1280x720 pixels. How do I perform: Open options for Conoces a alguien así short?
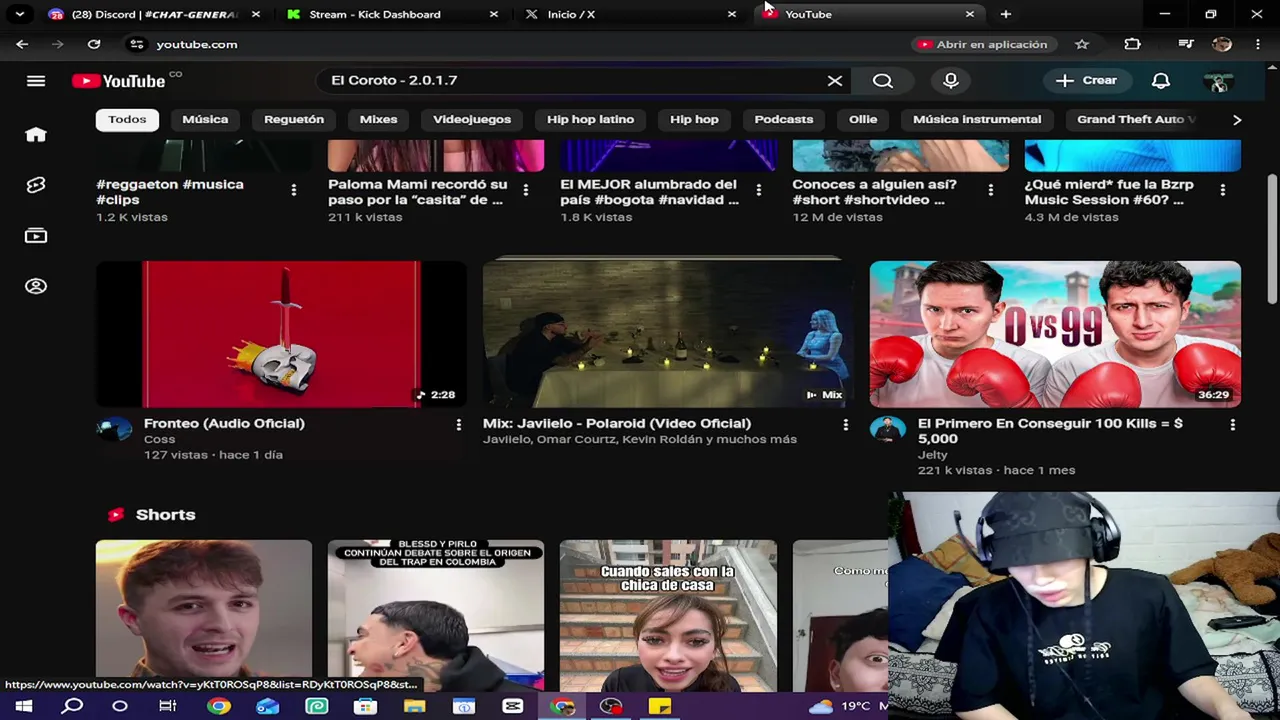click(990, 190)
